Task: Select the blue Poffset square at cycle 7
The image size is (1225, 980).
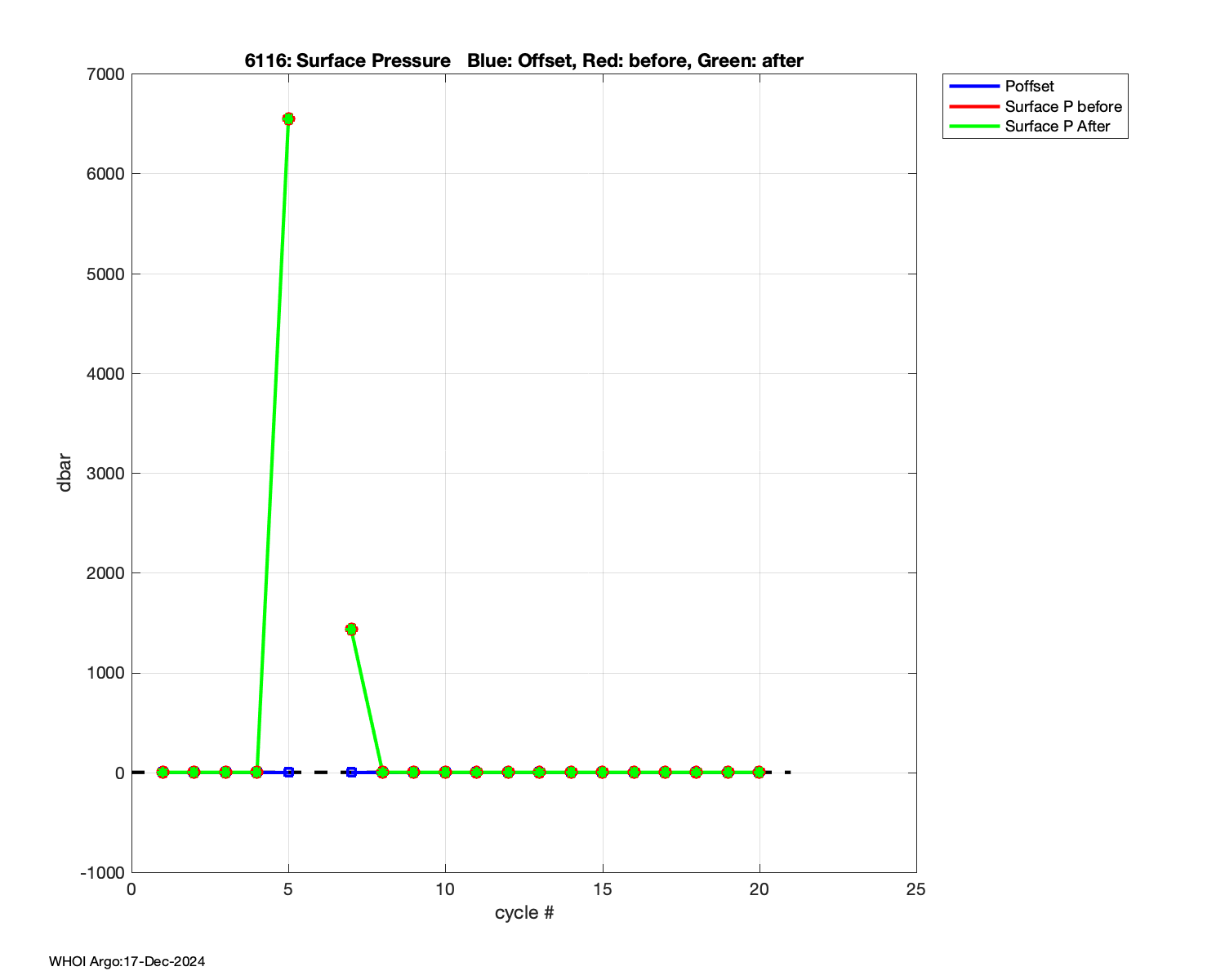Action: tap(351, 772)
